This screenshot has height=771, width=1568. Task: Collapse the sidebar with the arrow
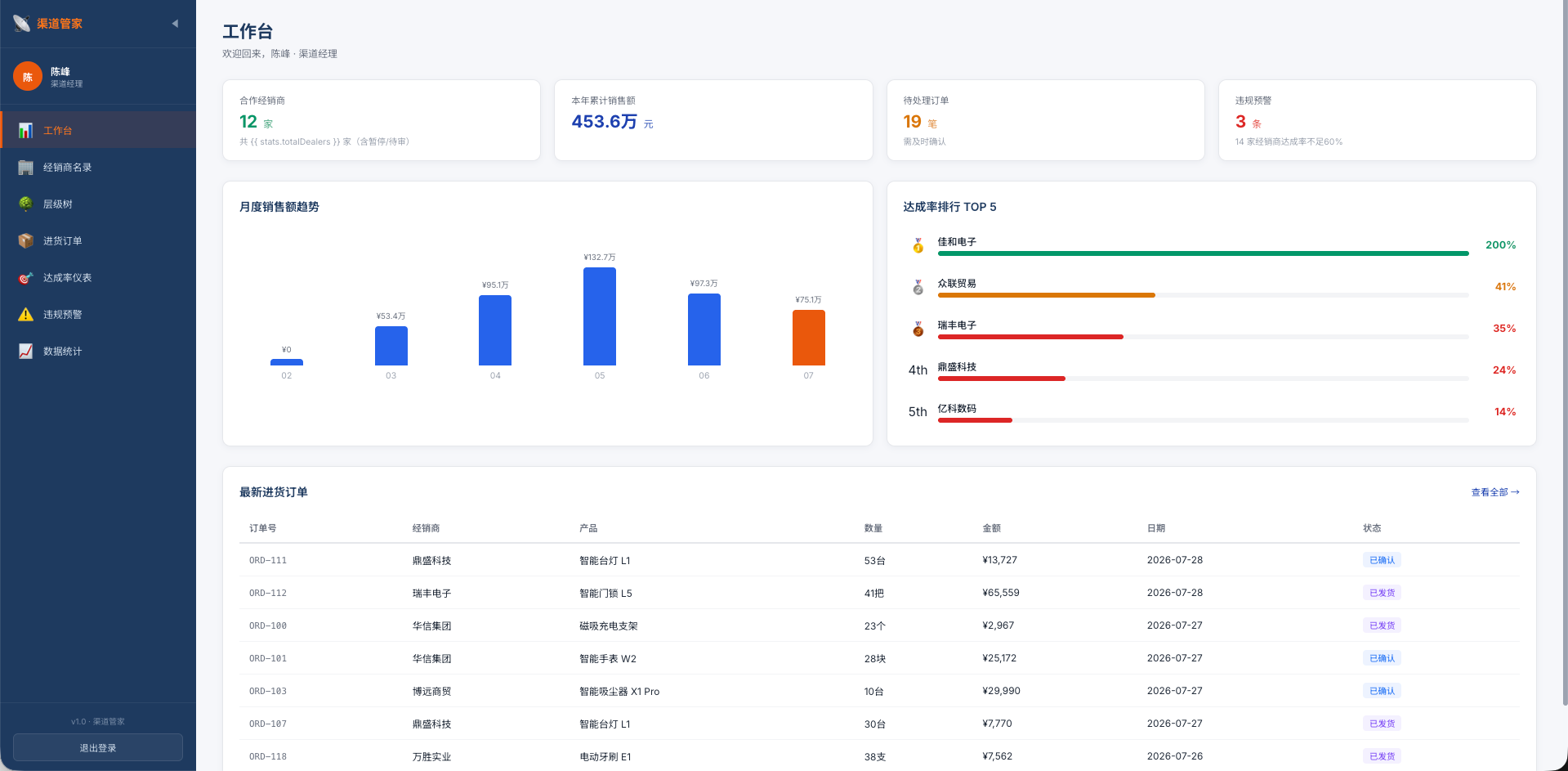click(175, 24)
